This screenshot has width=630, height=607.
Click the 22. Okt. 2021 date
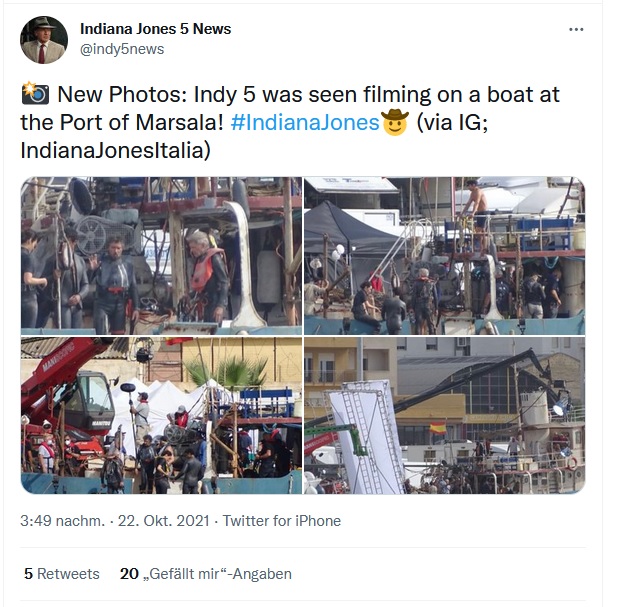pyautogui.click(x=164, y=521)
